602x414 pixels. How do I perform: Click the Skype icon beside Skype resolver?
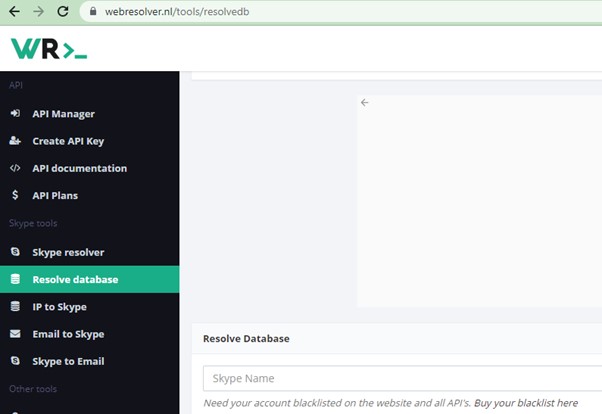click(x=15, y=252)
